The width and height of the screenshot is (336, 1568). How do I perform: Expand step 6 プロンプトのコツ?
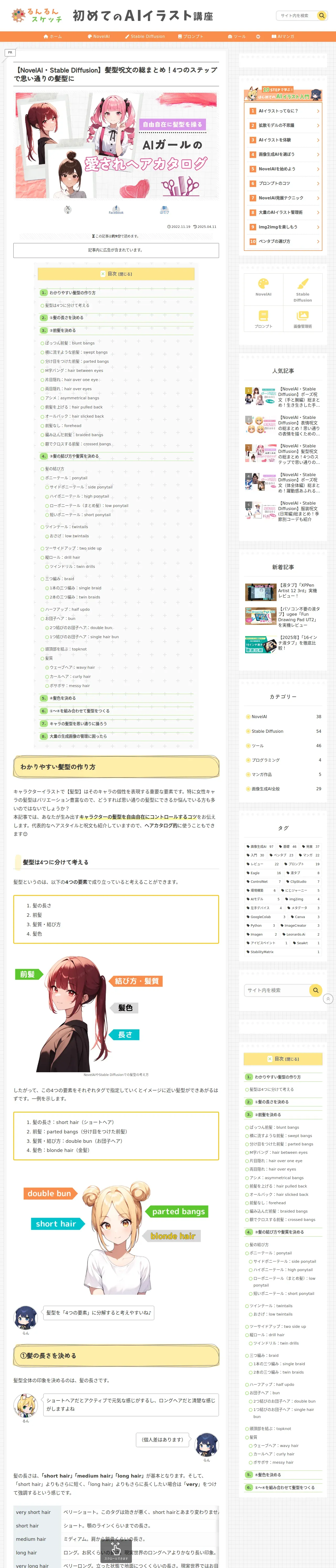pos(283,183)
